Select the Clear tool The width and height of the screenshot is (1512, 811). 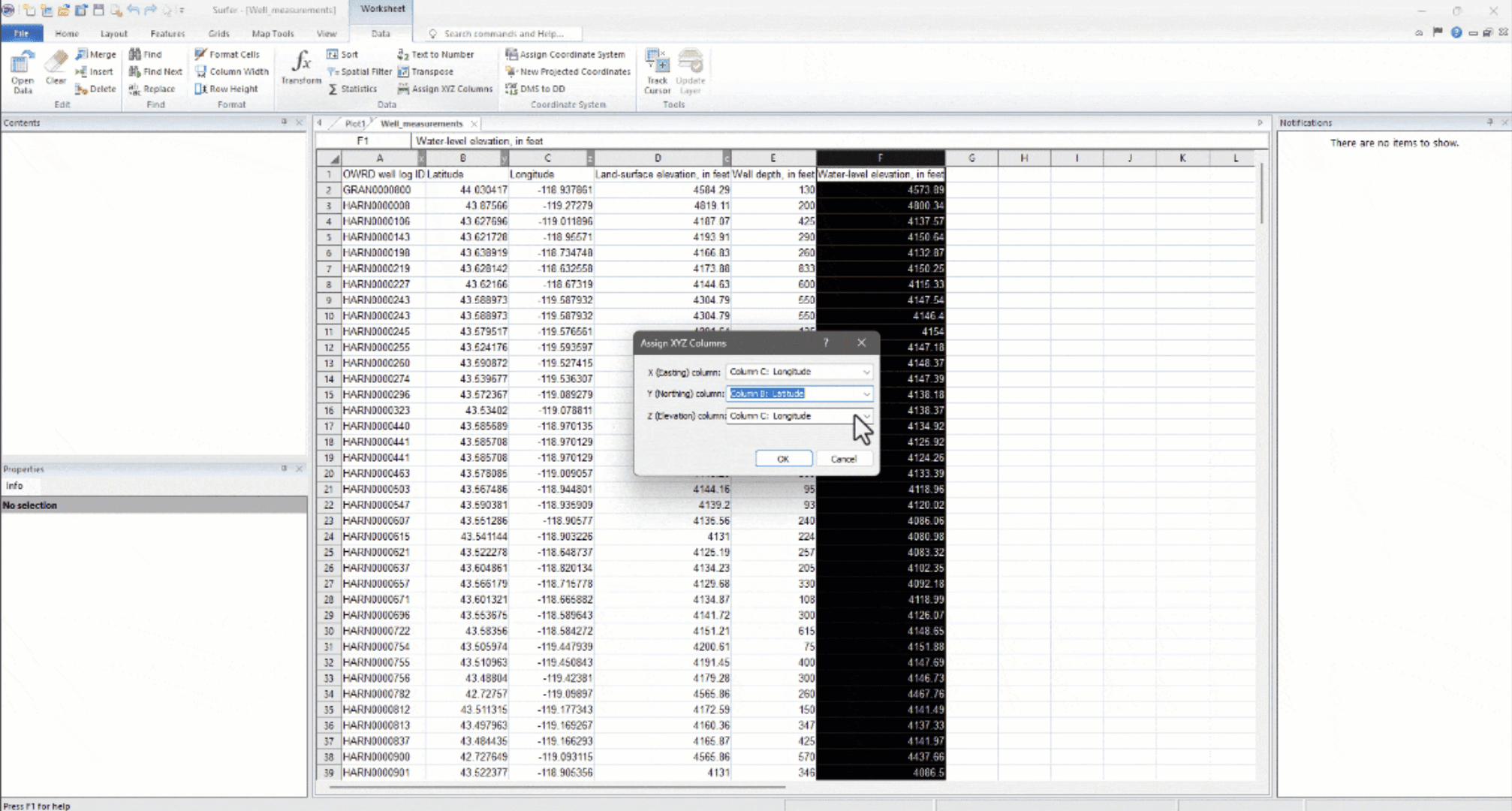(56, 69)
